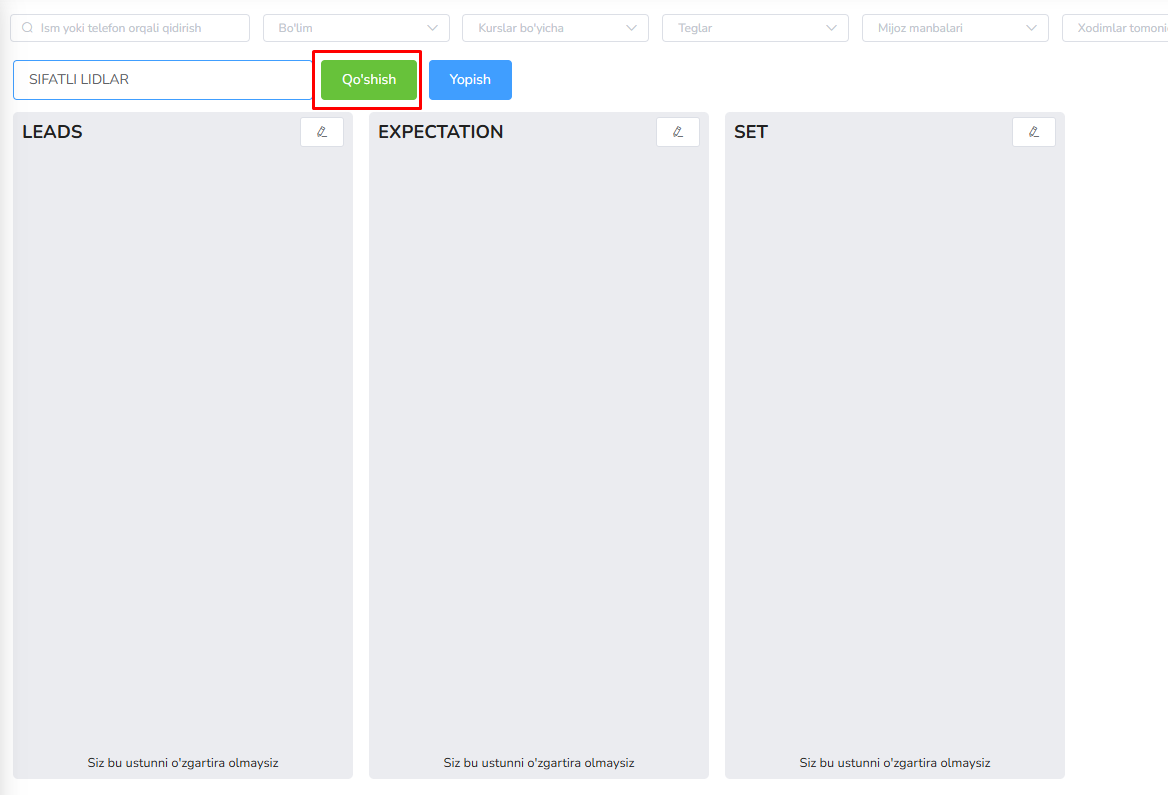This screenshot has height=795, width=1168.
Task: Open the Bo'lim dropdown
Action: click(355, 28)
